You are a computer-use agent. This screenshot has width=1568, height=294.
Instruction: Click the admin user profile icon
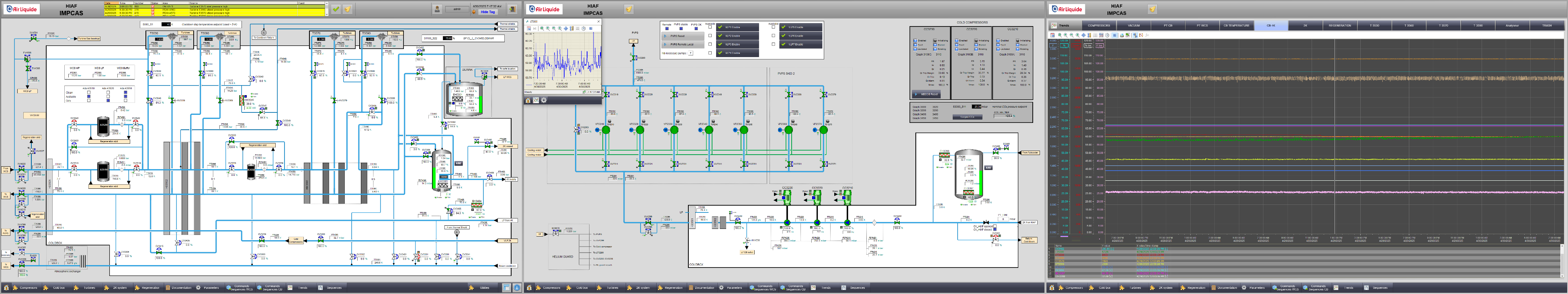click(437, 9)
